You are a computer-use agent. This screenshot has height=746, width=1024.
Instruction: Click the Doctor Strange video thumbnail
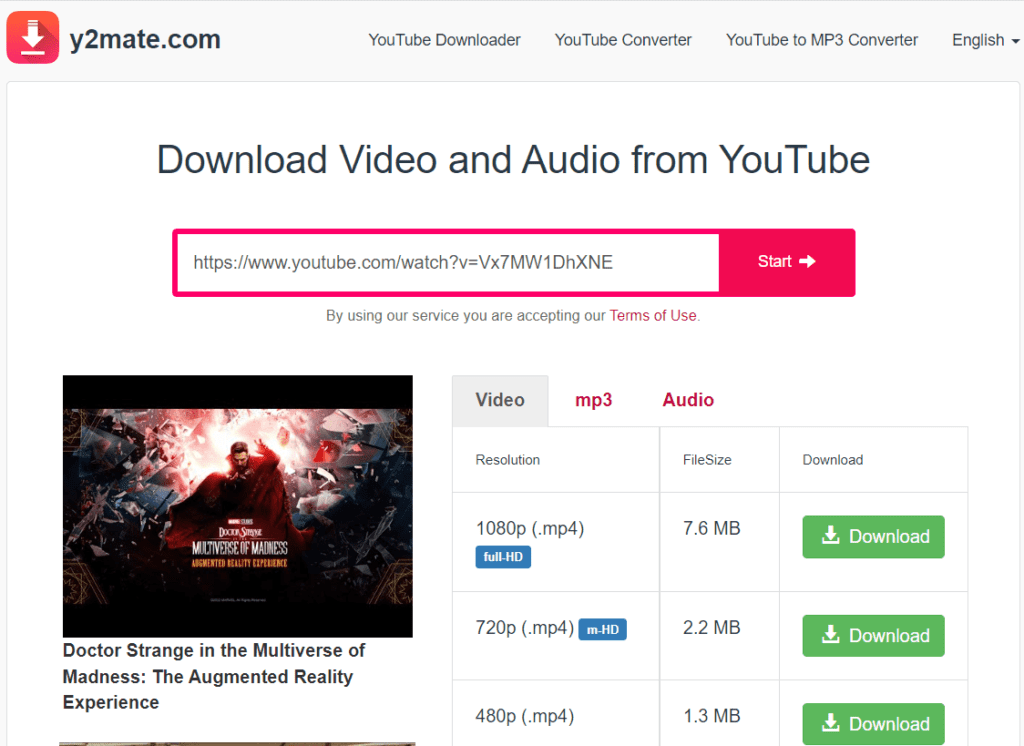[x=238, y=506]
